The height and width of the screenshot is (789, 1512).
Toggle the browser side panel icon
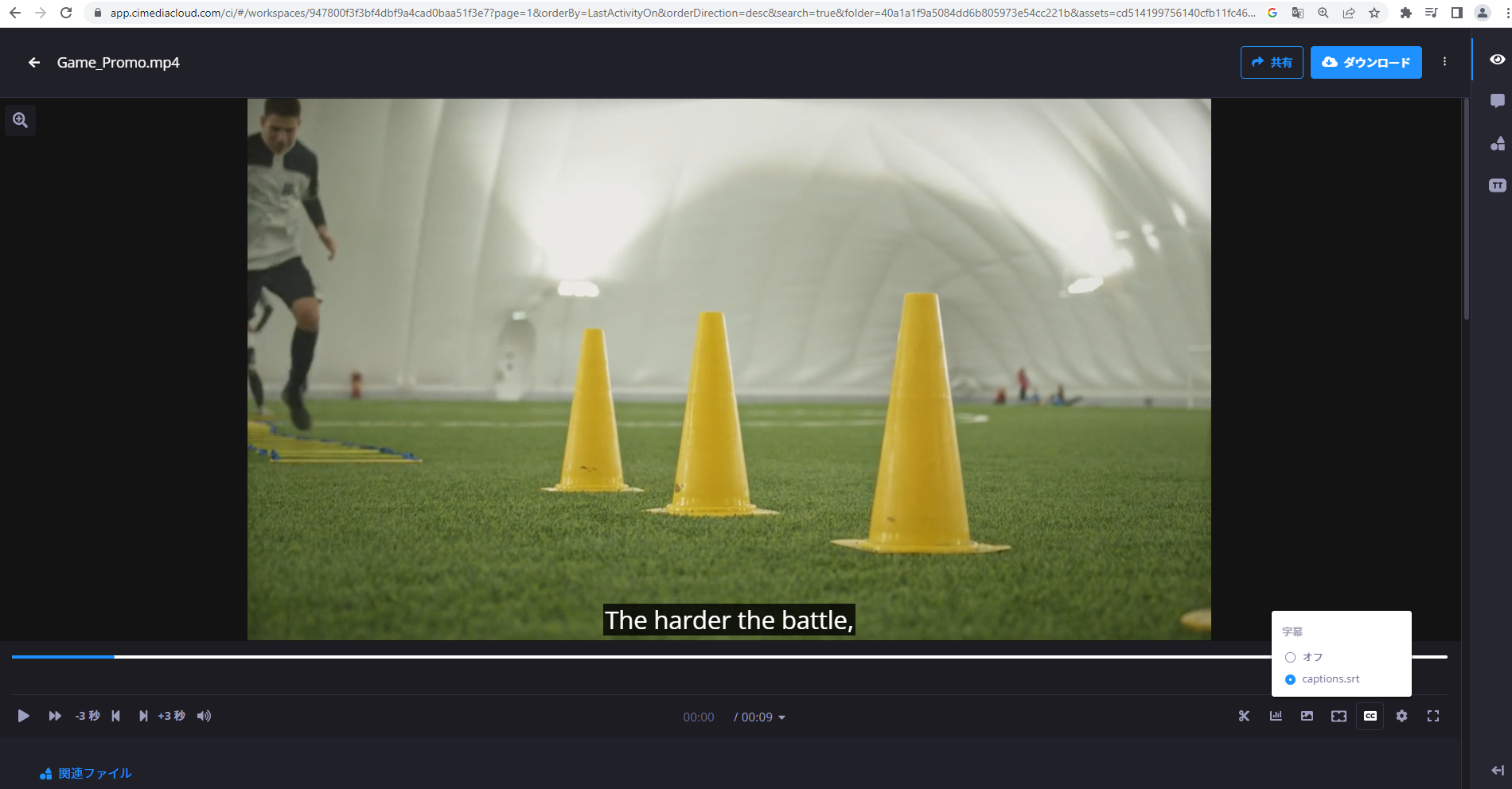coord(1456,13)
